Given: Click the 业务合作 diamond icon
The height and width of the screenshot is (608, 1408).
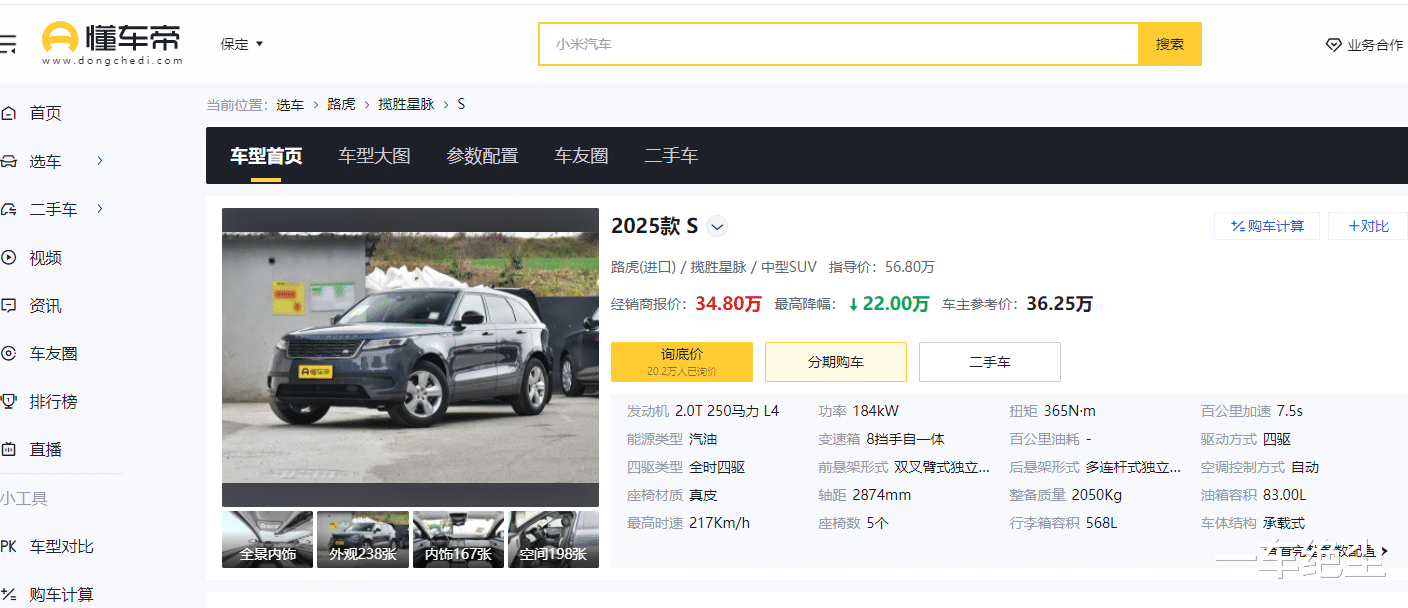Looking at the screenshot, I should click(x=1333, y=45).
